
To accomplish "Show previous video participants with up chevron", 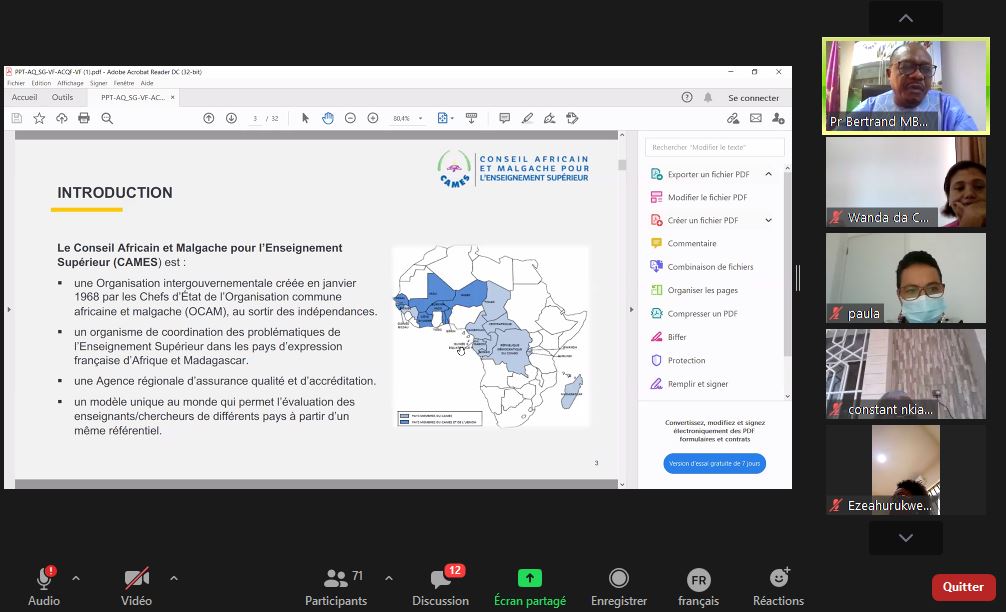I will point(906,18).
